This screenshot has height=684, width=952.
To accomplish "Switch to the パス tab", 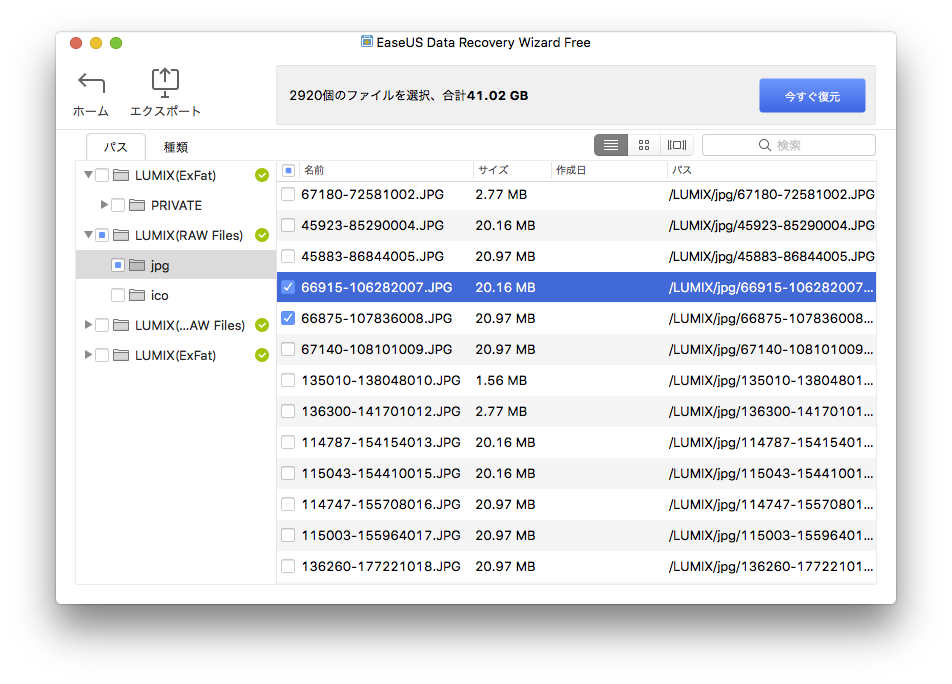I will (116, 147).
